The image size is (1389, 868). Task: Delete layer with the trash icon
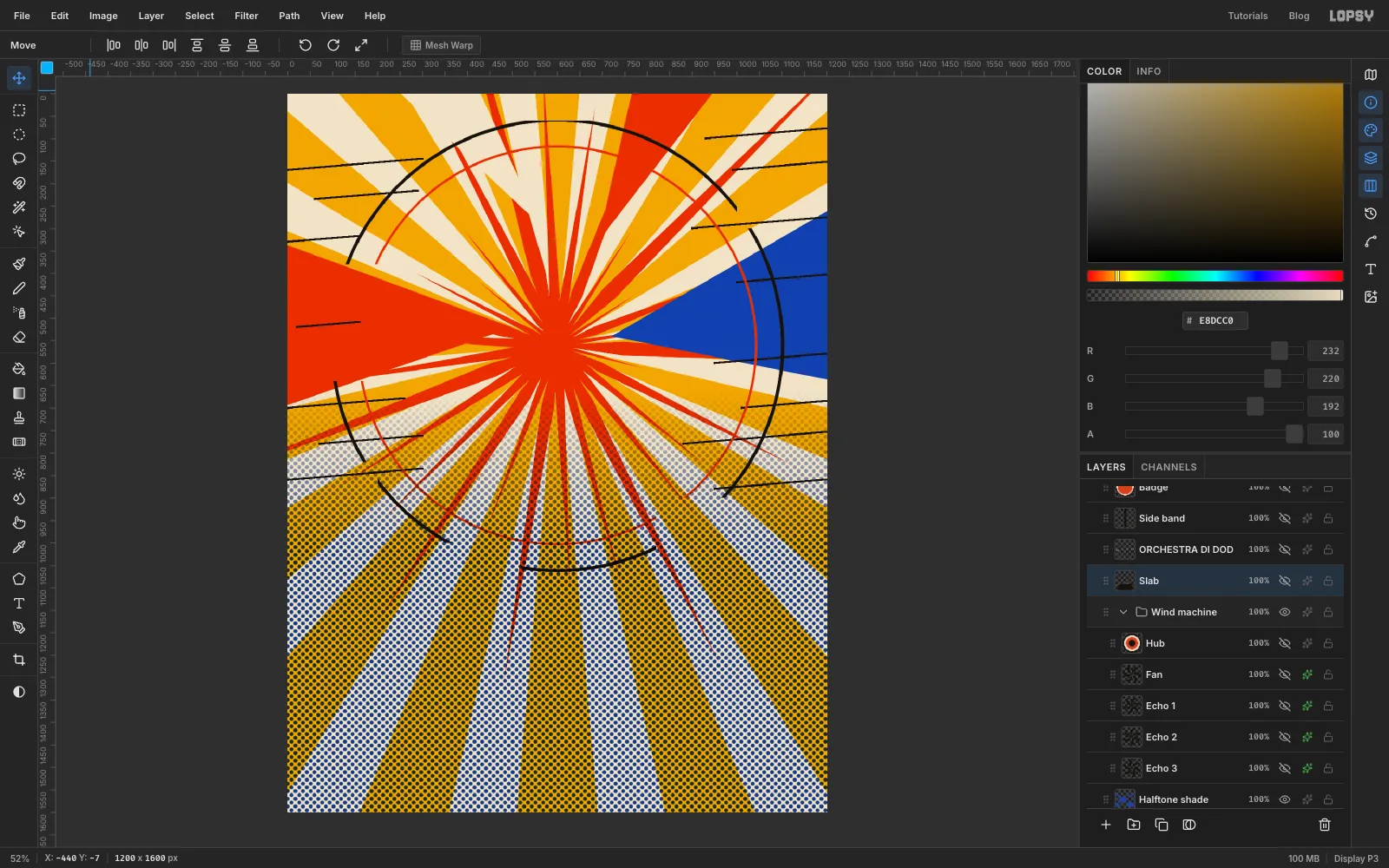[1325, 825]
